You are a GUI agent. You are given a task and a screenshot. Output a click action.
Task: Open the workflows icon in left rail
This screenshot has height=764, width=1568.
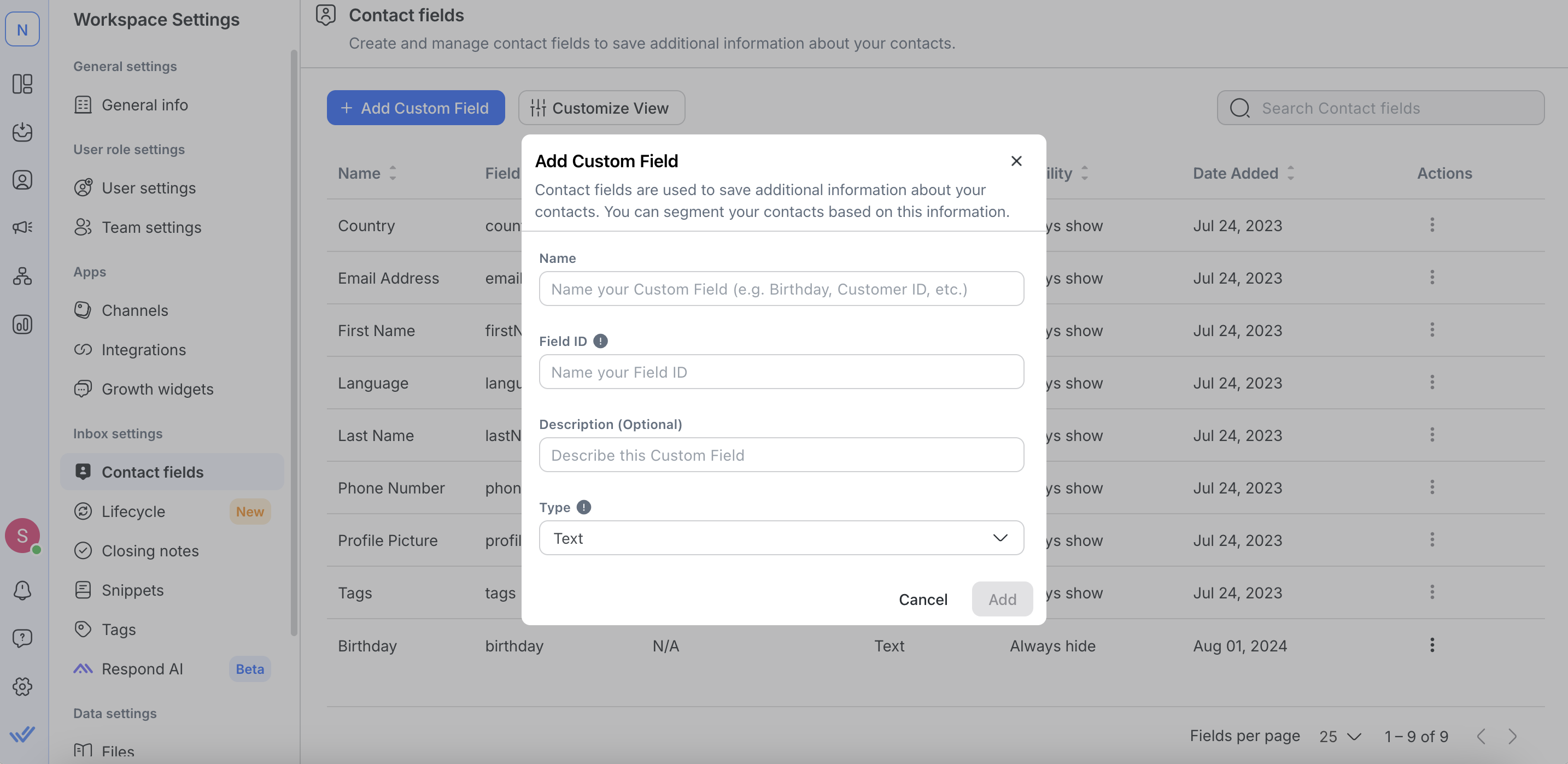pos(22,276)
